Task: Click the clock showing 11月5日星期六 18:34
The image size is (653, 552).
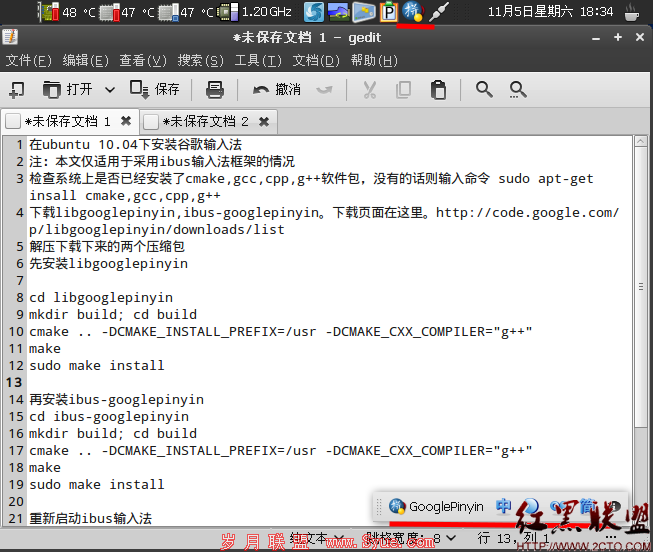Action: (x=551, y=12)
